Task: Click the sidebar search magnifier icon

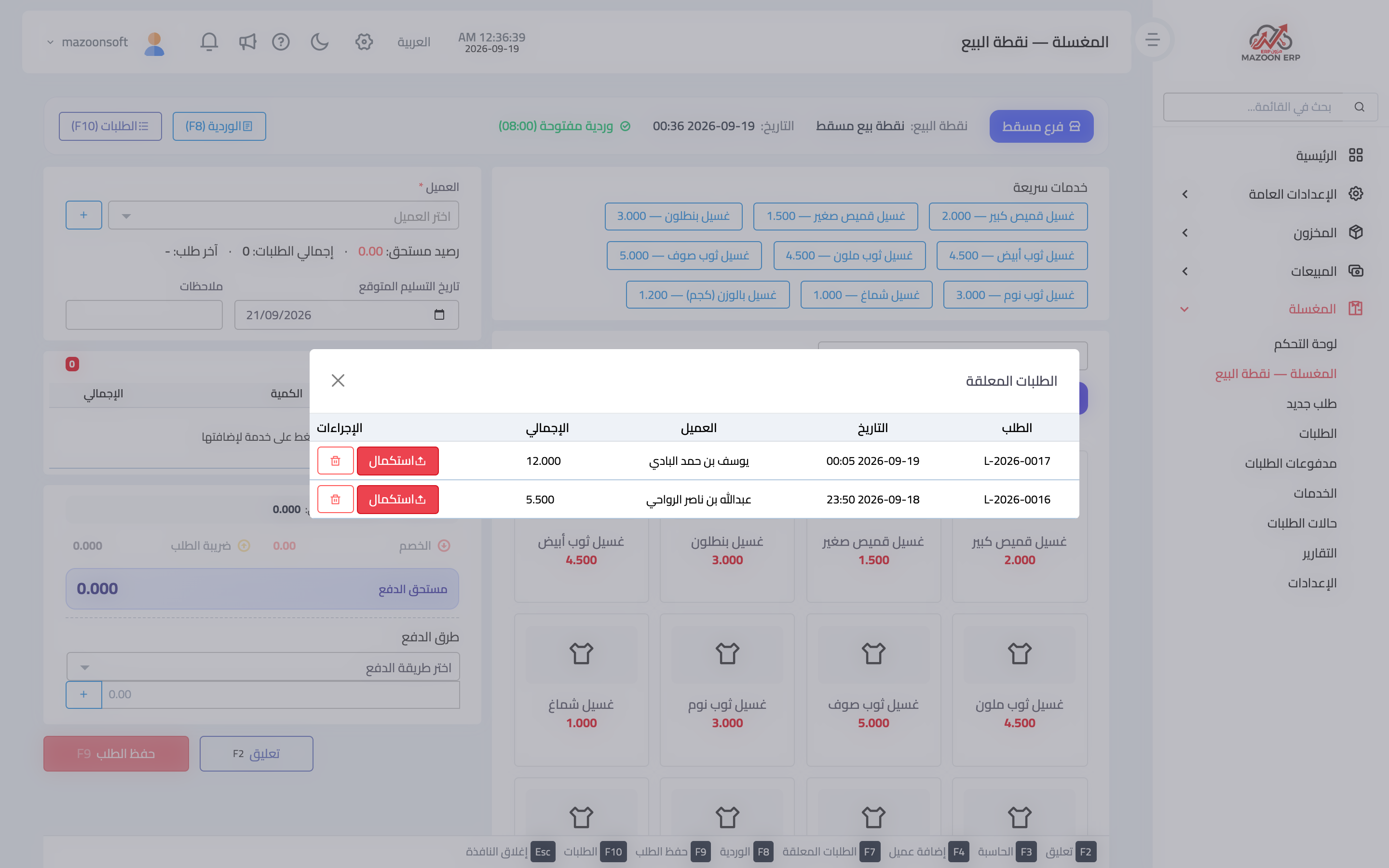Action: (x=1359, y=107)
